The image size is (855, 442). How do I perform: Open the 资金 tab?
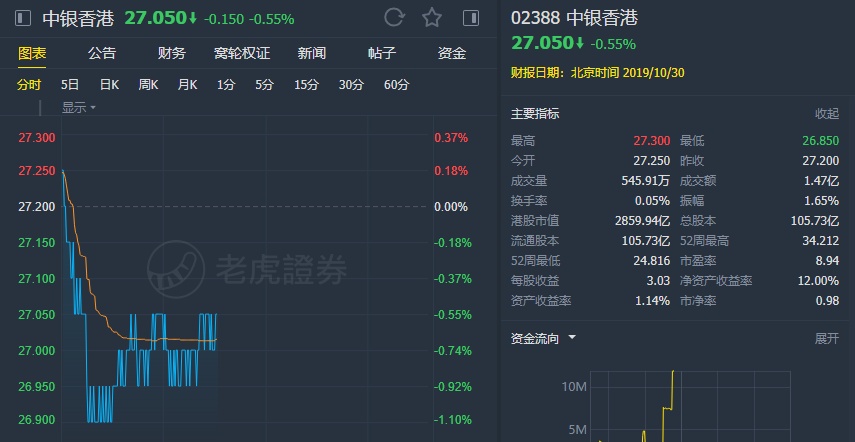452,53
